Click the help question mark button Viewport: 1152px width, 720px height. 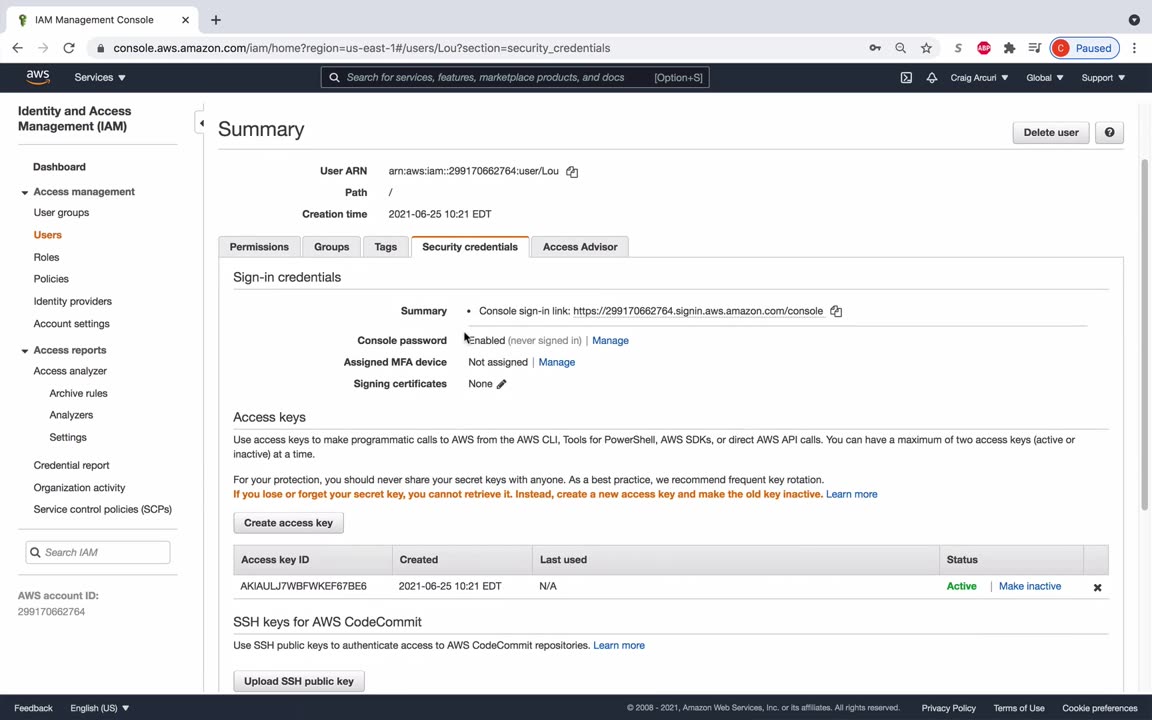[x=1109, y=132]
